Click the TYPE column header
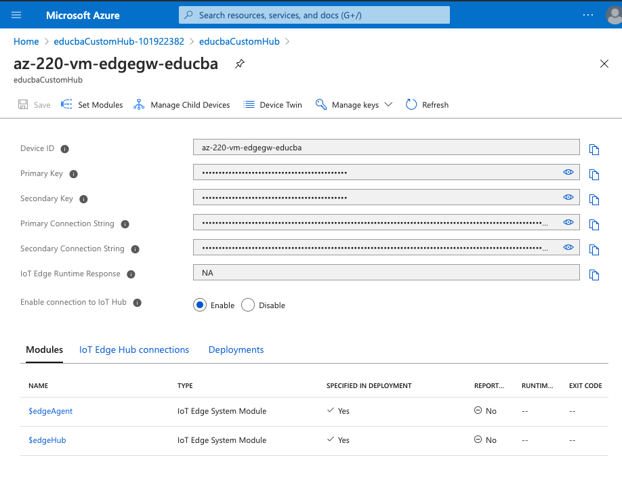This screenshot has height=484, width=622. tap(185, 386)
